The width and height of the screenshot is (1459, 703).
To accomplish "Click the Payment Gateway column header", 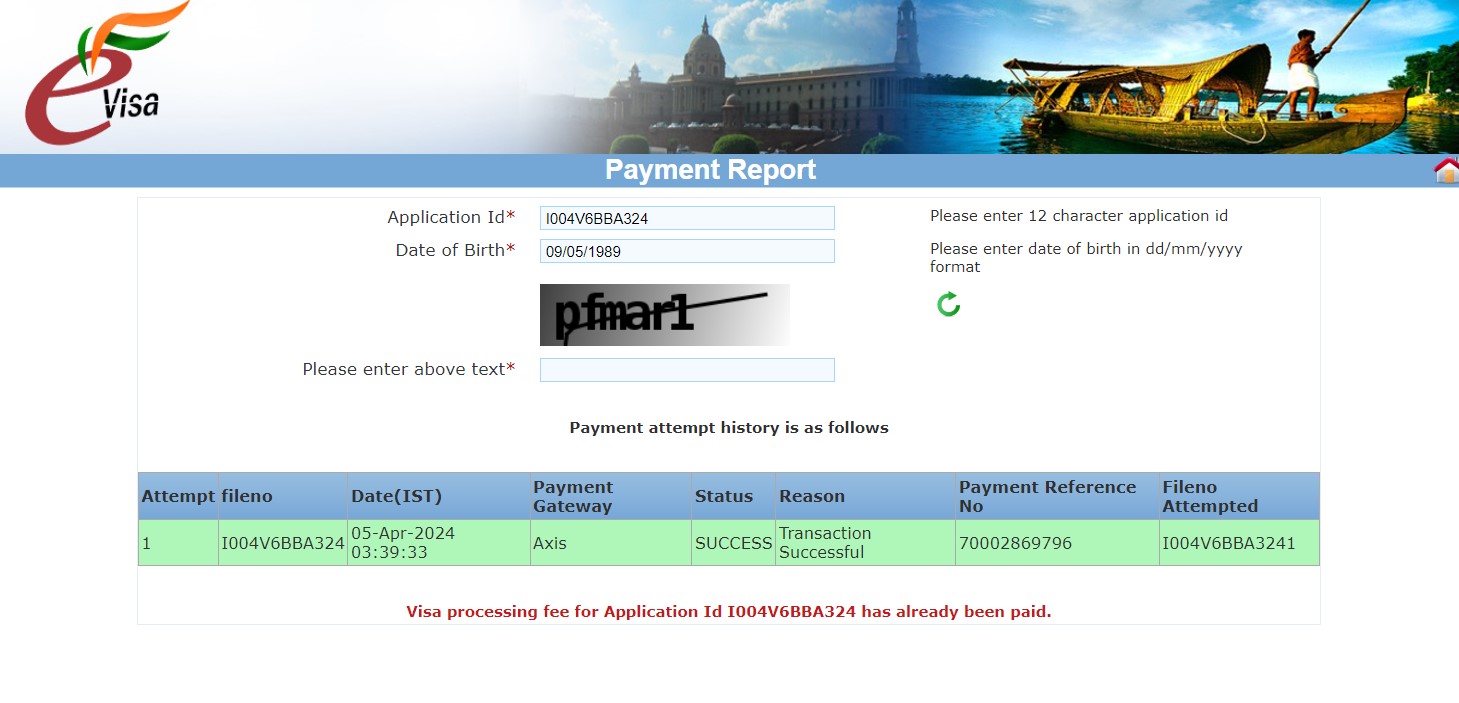I will coord(573,496).
